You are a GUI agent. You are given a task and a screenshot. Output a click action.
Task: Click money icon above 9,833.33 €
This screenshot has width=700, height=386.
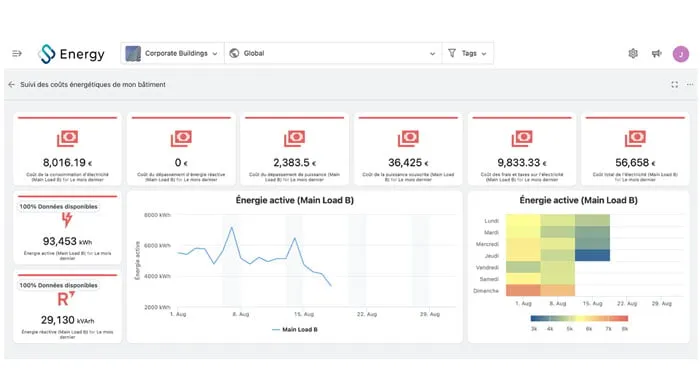[522, 138]
